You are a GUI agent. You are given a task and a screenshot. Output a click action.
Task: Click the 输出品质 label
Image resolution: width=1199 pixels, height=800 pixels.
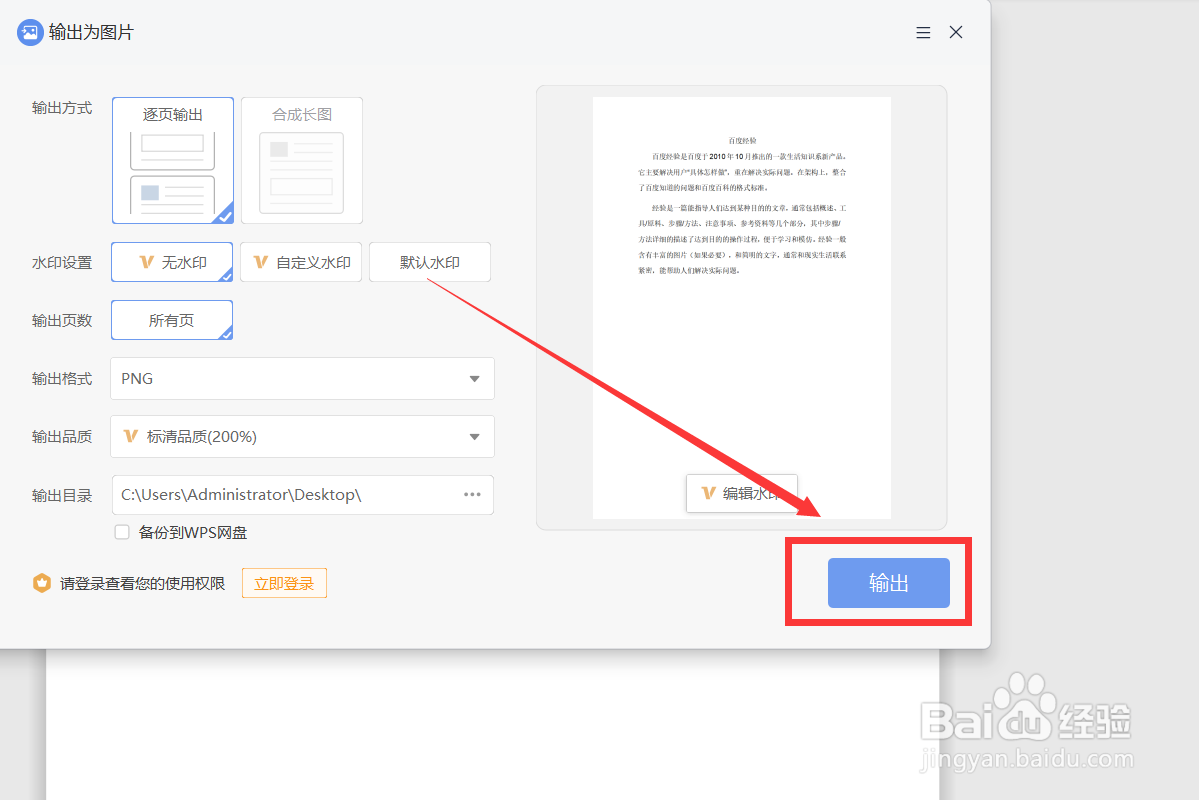coord(62,437)
